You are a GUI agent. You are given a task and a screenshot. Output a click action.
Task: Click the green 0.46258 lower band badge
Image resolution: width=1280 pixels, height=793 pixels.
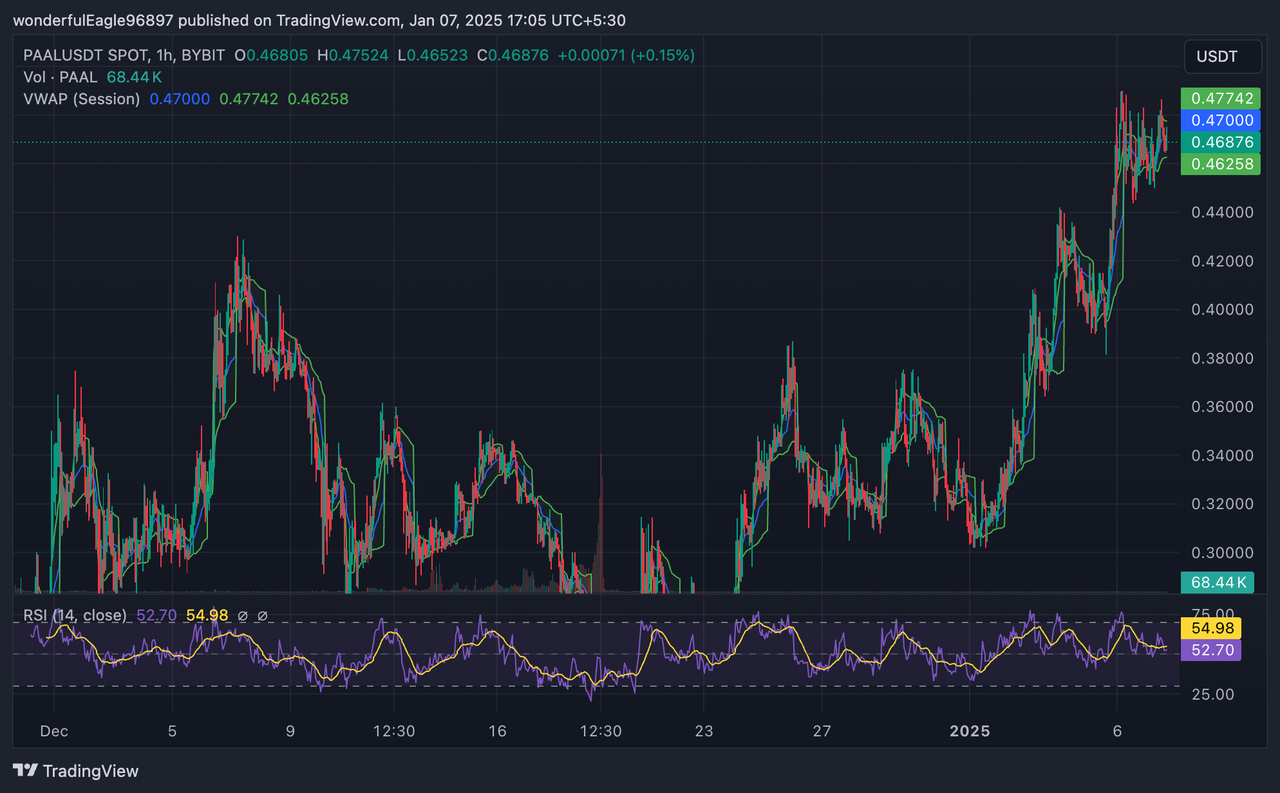[1221, 164]
